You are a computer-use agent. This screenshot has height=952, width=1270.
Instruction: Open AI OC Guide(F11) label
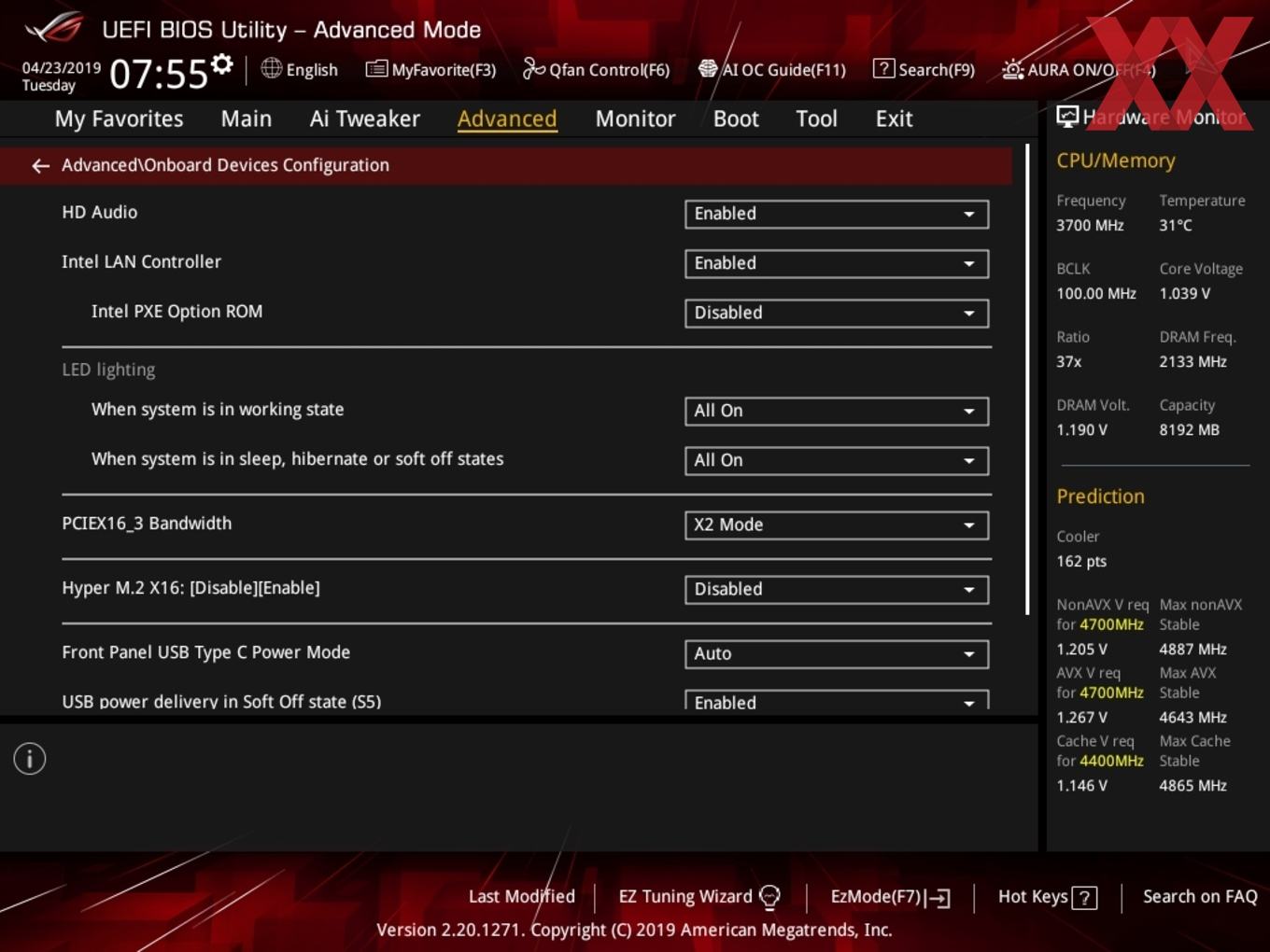pos(783,70)
